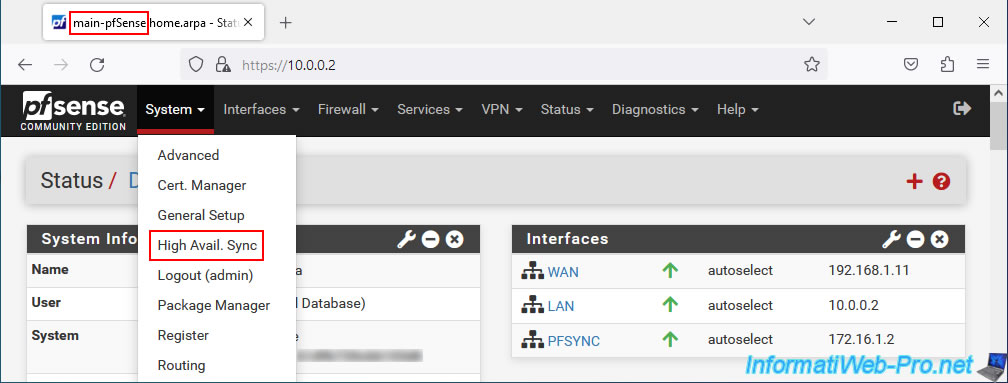This screenshot has height=383, width=1008.
Task: Click autoselect in the WAN row
Action: (740, 271)
